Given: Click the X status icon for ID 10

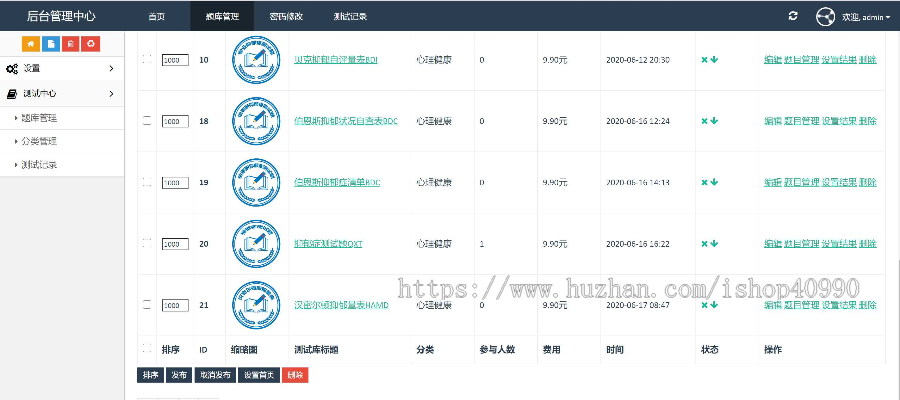Looking at the screenshot, I should tap(704, 60).
